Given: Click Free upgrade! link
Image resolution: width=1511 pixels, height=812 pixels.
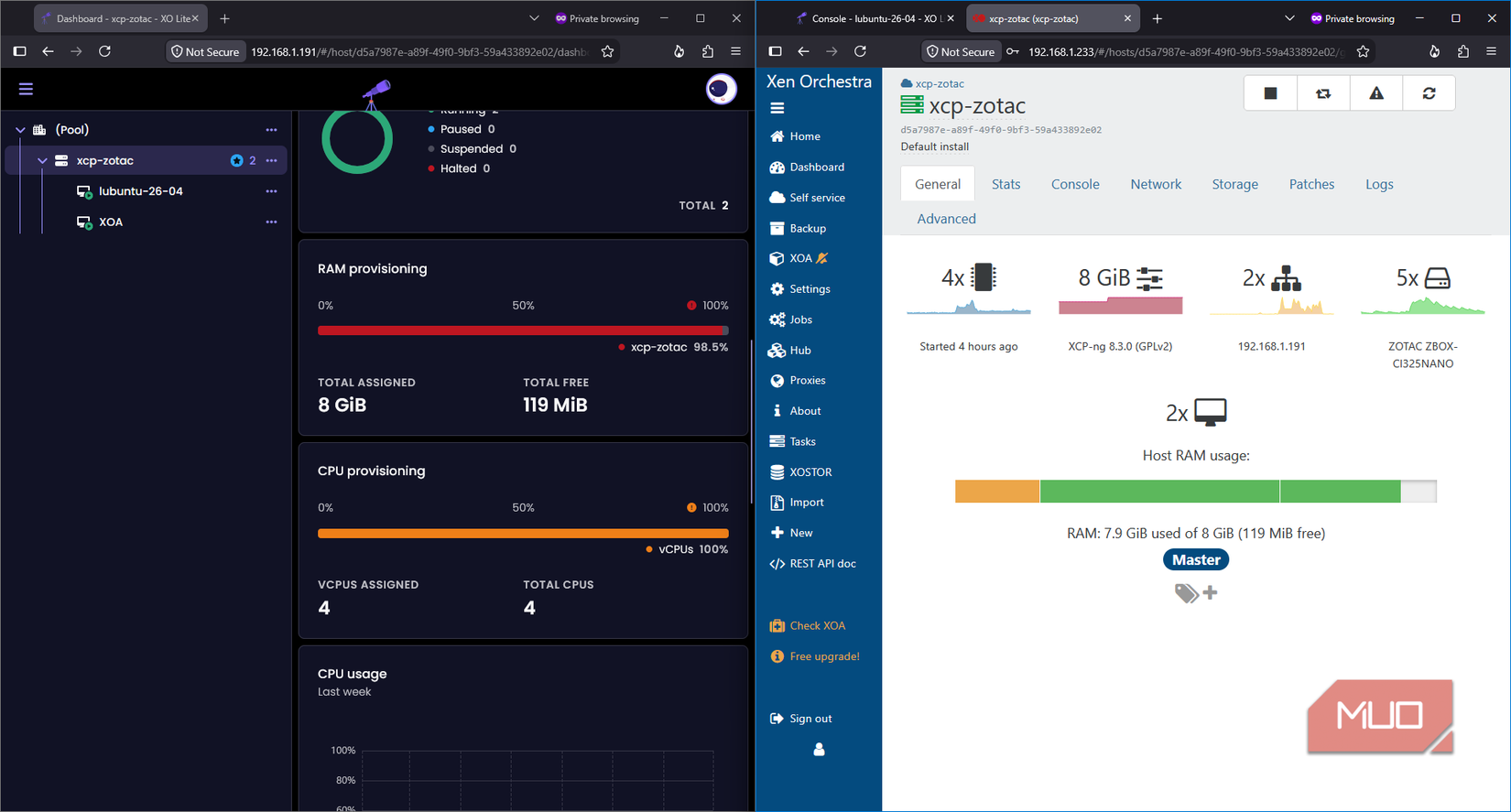Looking at the screenshot, I should pyautogui.click(x=815, y=656).
